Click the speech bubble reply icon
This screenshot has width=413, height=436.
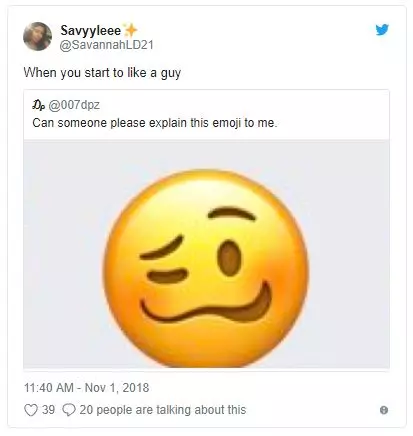(69, 410)
